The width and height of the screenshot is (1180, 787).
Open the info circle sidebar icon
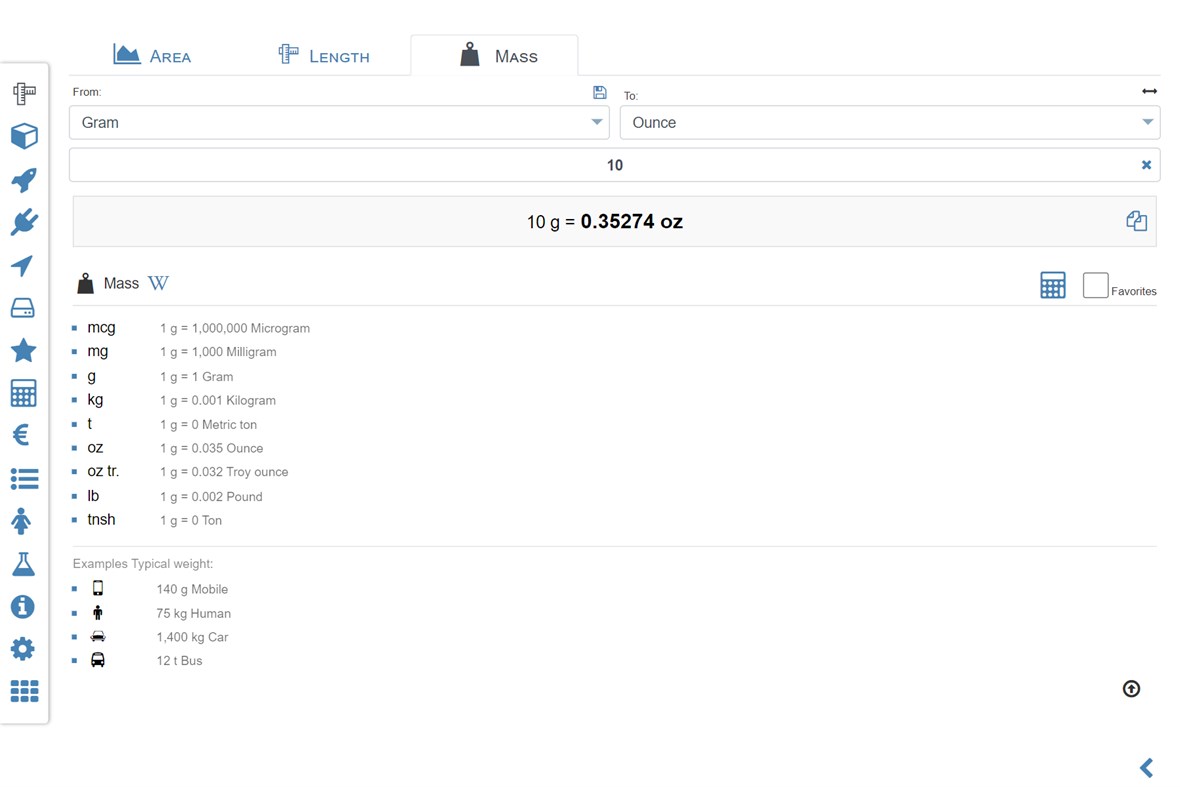click(x=23, y=606)
